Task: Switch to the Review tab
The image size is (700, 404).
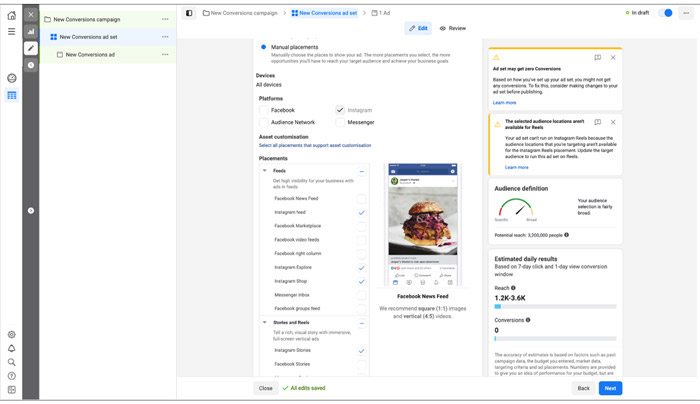Action: coord(453,28)
